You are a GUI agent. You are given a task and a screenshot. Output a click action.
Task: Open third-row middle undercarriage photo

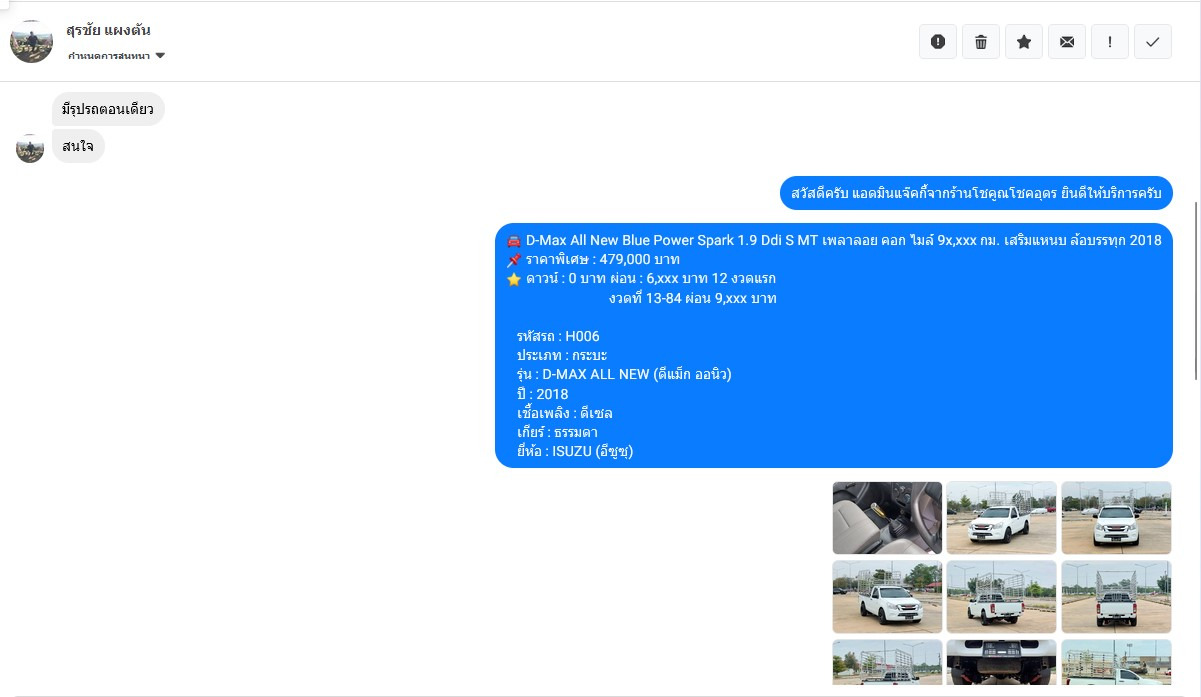1001,663
